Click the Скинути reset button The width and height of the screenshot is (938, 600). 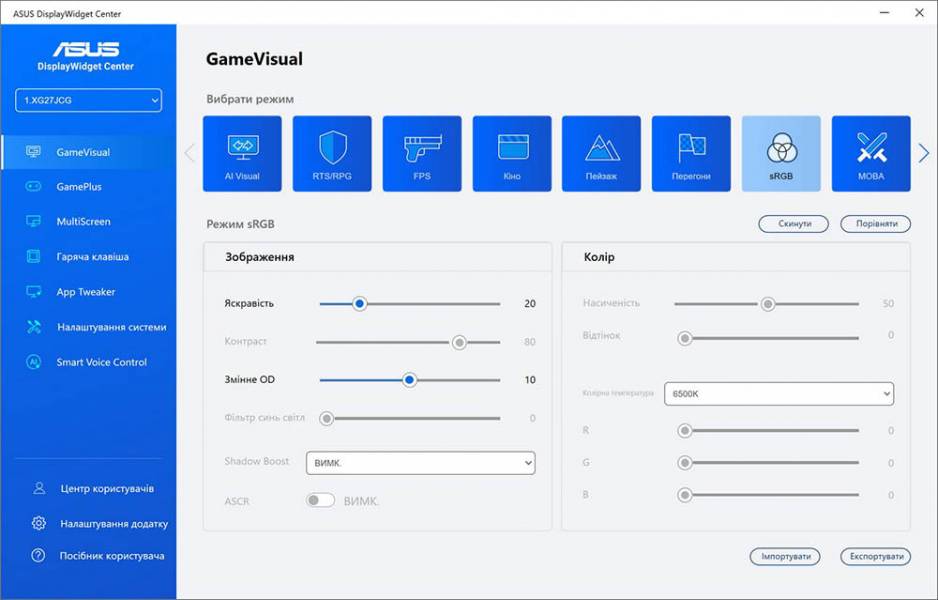tap(794, 224)
